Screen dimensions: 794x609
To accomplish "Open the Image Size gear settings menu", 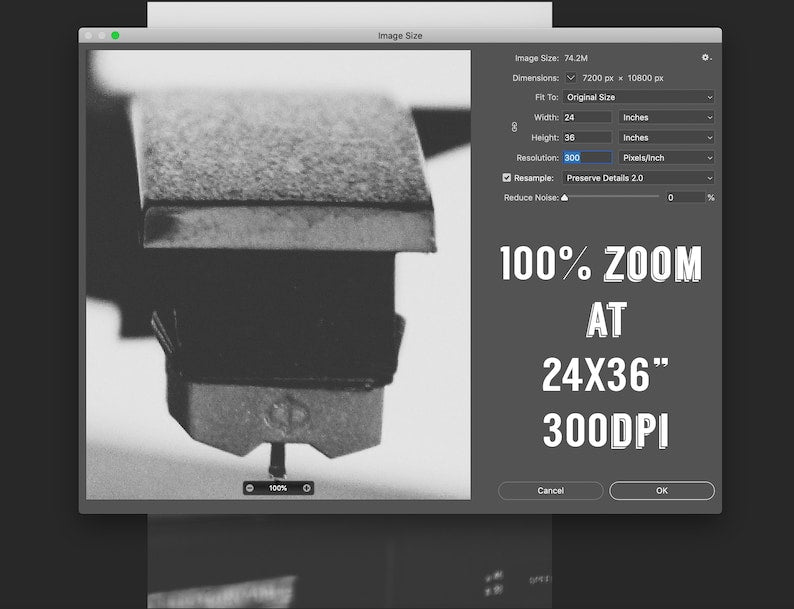I will (706, 58).
